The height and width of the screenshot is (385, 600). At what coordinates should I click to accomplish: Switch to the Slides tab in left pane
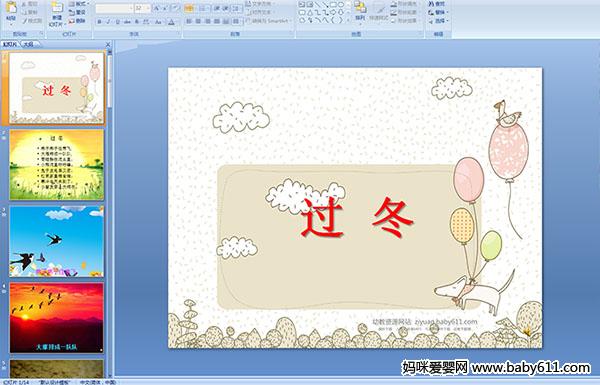[10, 44]
